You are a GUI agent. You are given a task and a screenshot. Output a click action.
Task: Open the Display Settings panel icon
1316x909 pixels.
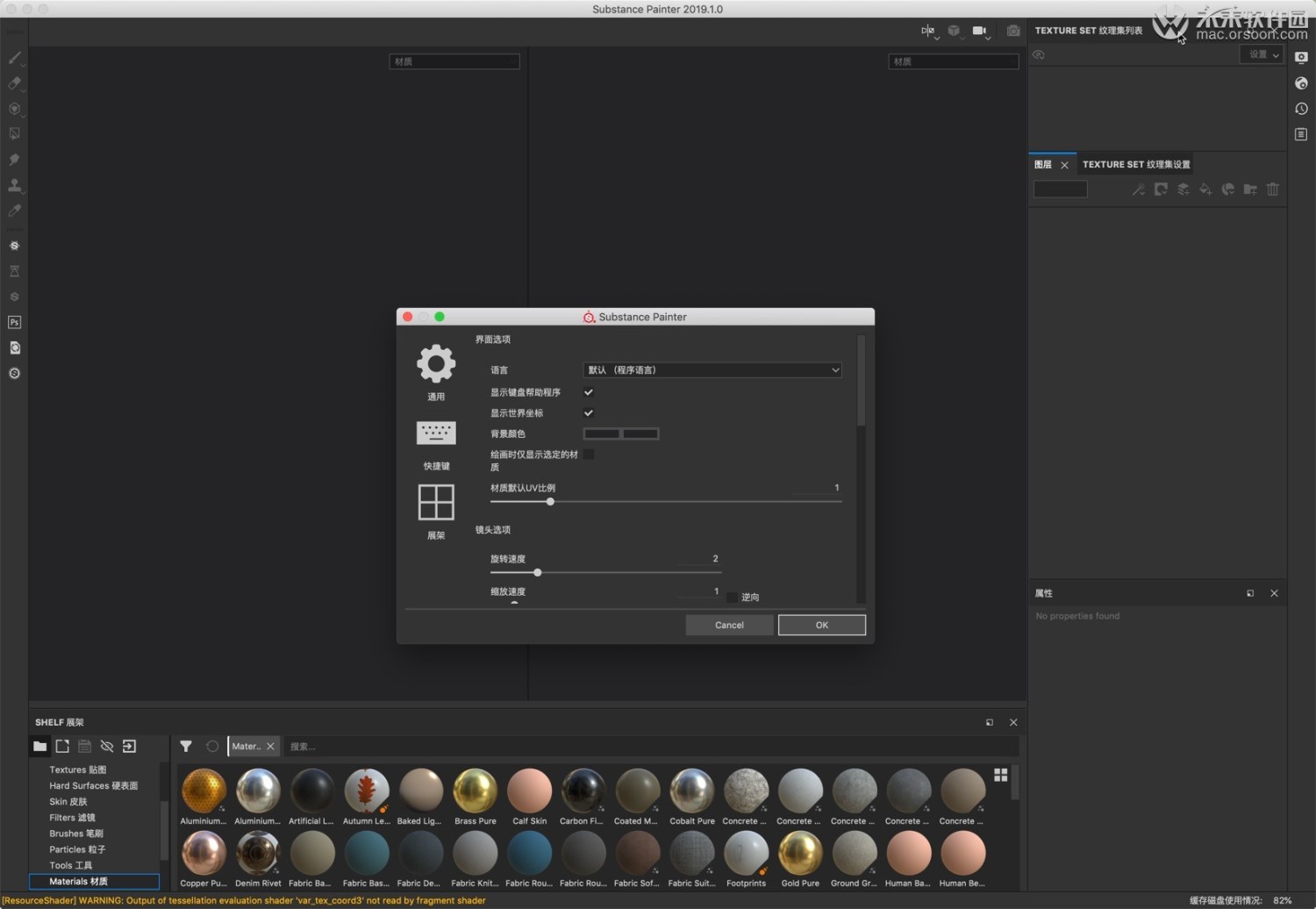(1301, 58)
